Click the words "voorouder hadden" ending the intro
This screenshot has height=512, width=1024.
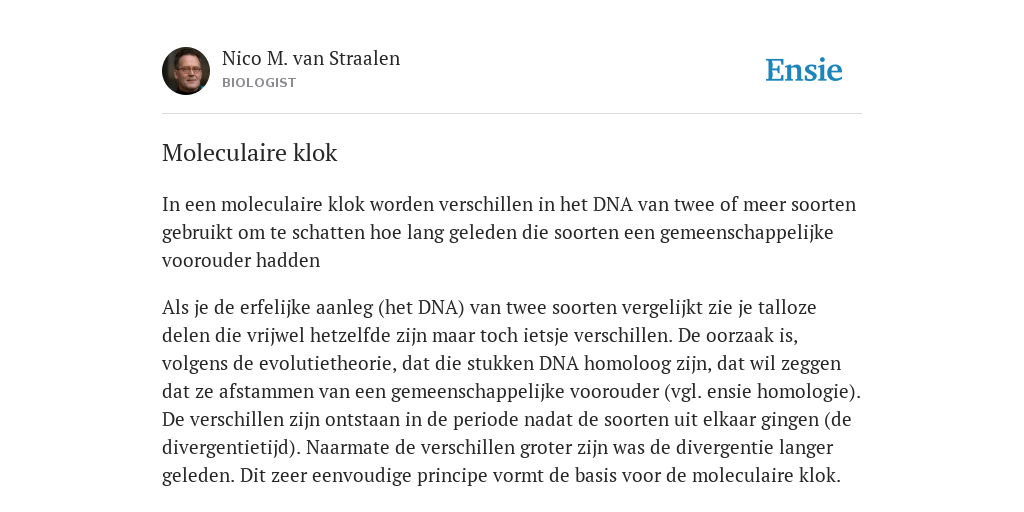pos(241,261)
